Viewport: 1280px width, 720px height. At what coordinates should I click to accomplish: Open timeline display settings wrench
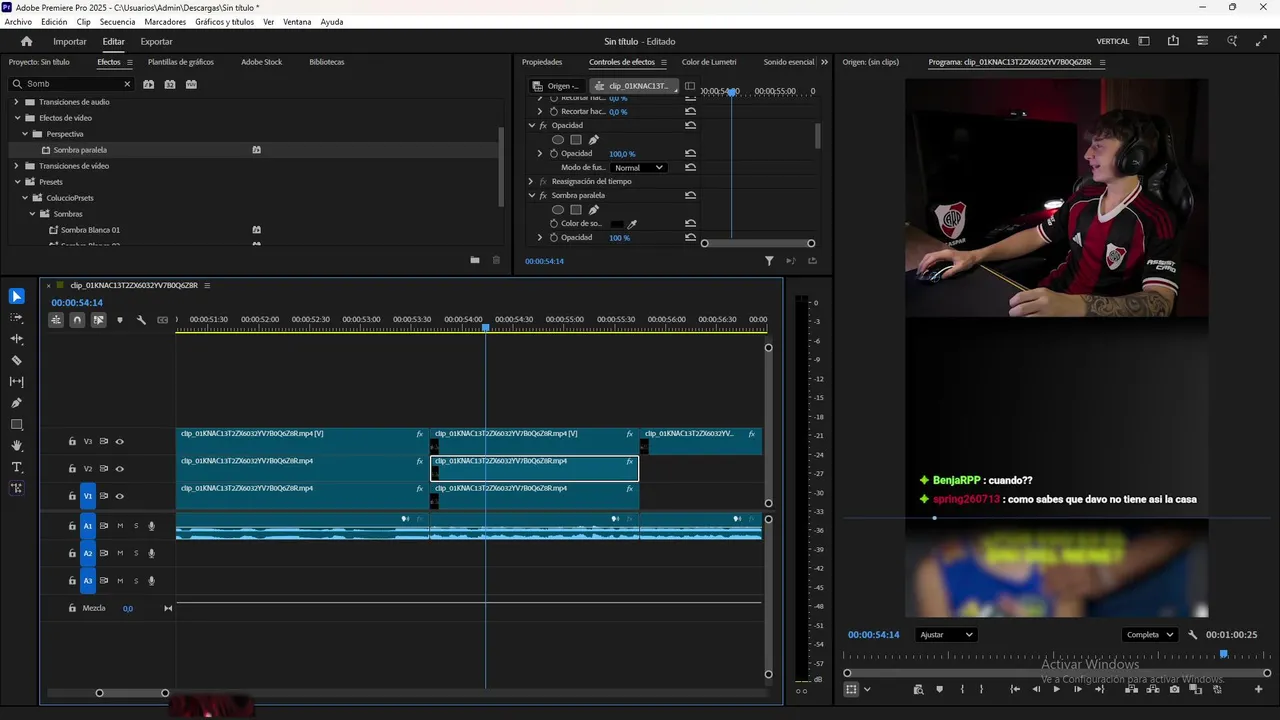pos(141,320)
